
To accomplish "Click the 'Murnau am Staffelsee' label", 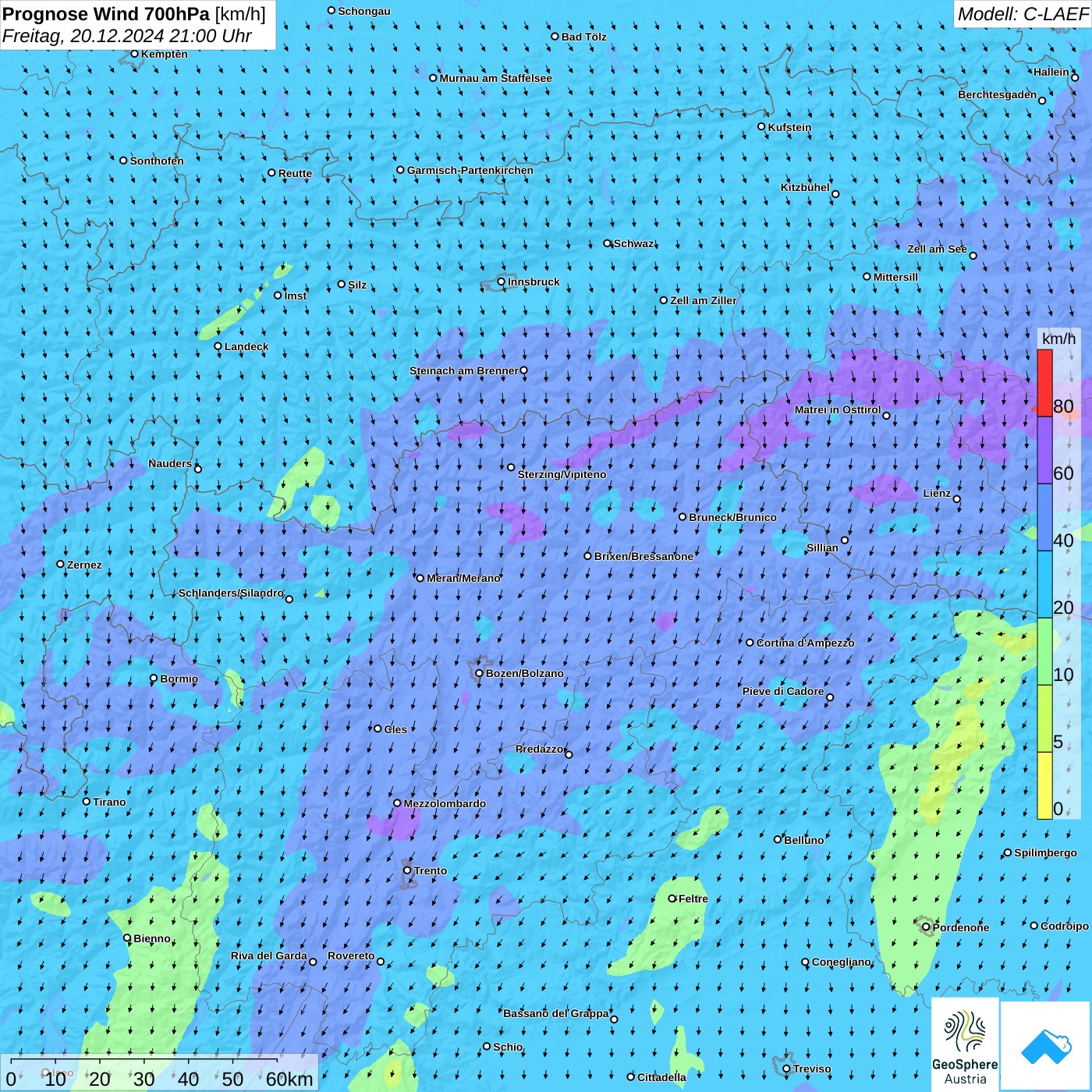I will (495, 78).
